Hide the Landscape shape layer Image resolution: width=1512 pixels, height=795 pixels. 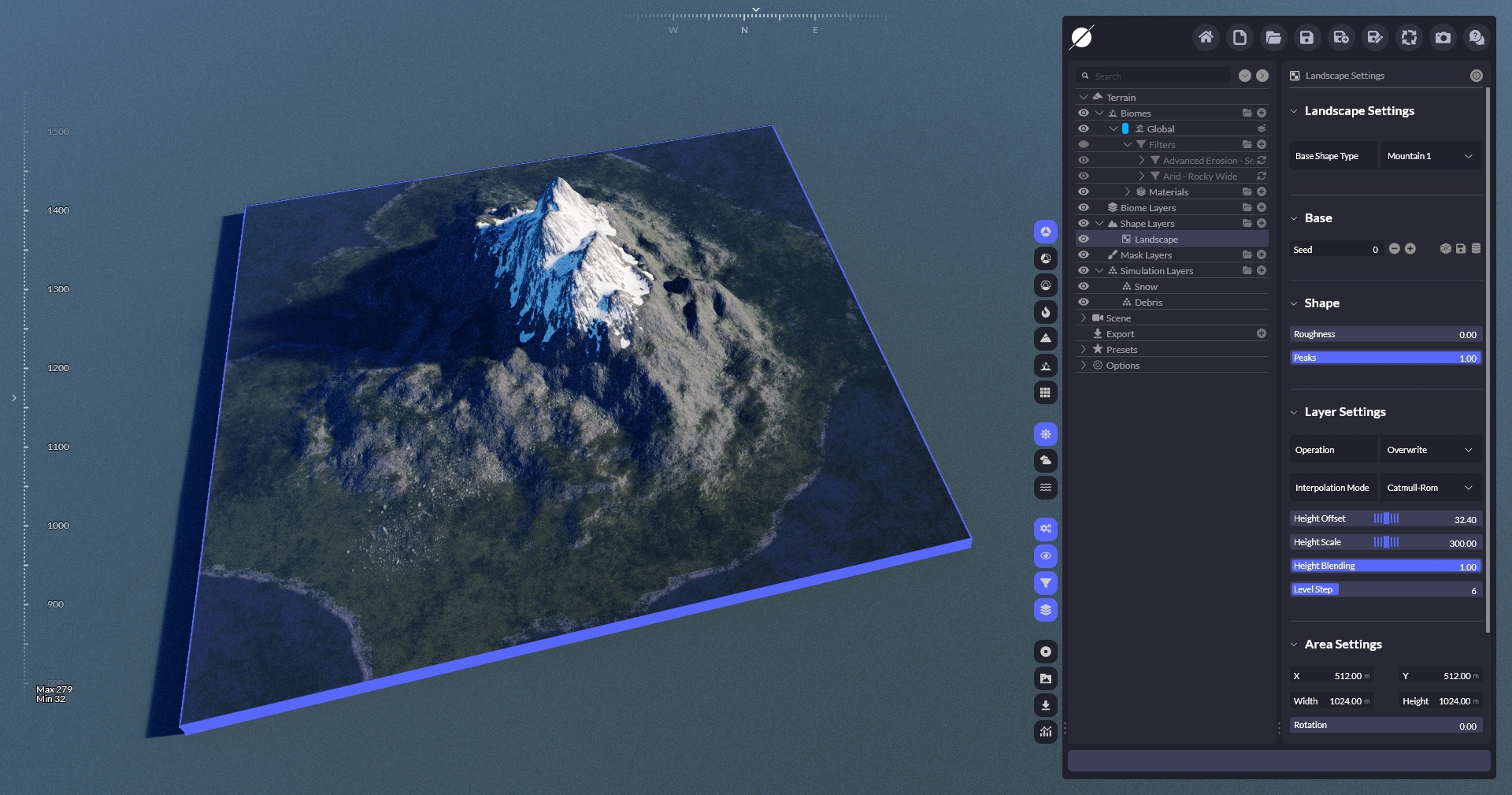tap(1084, 240)
